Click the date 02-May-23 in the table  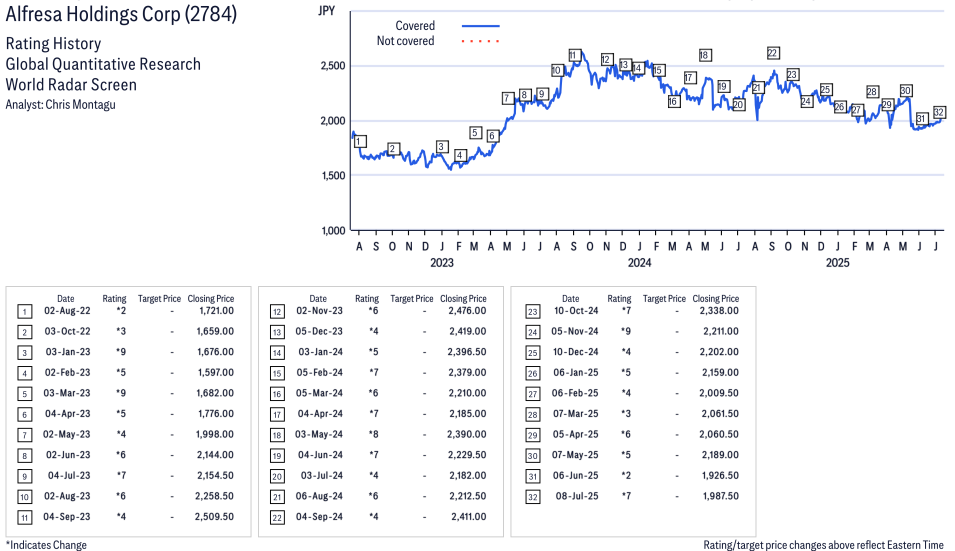(66, 434)
